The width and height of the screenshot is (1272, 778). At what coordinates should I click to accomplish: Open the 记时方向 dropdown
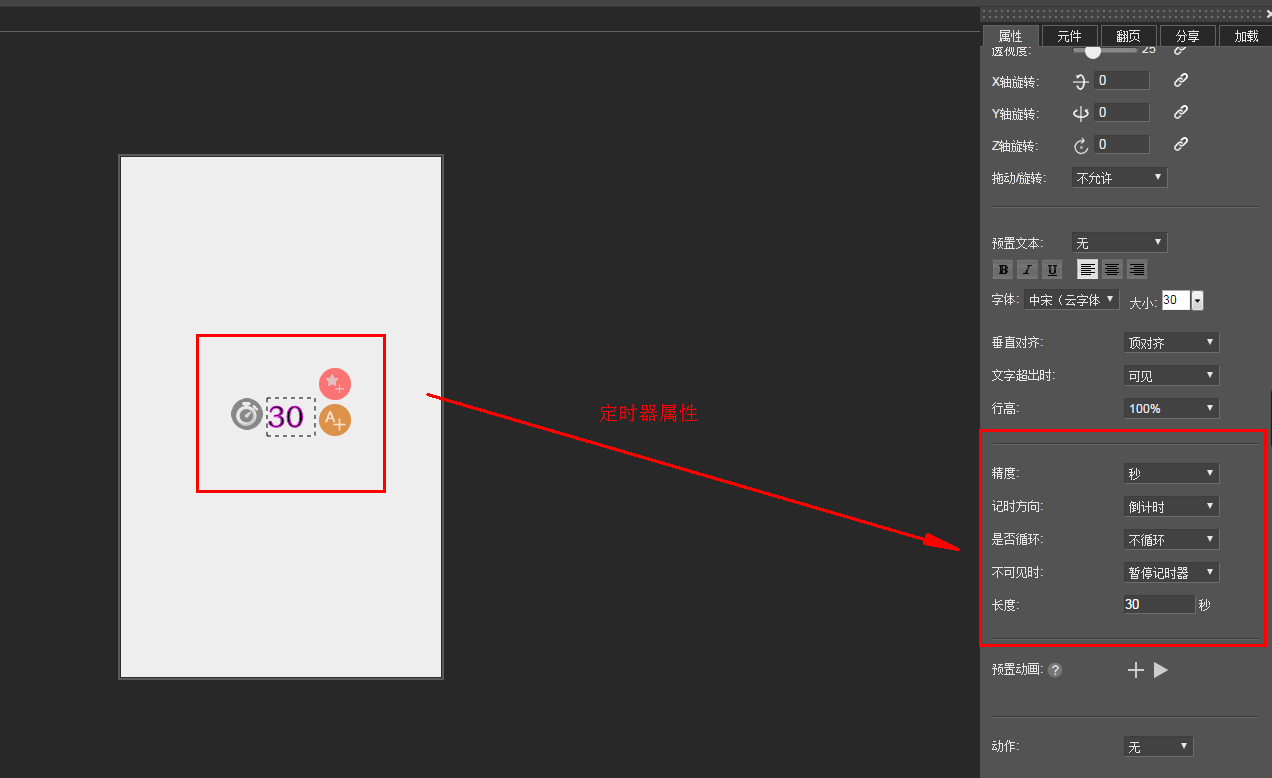(x=1172, y=506)
